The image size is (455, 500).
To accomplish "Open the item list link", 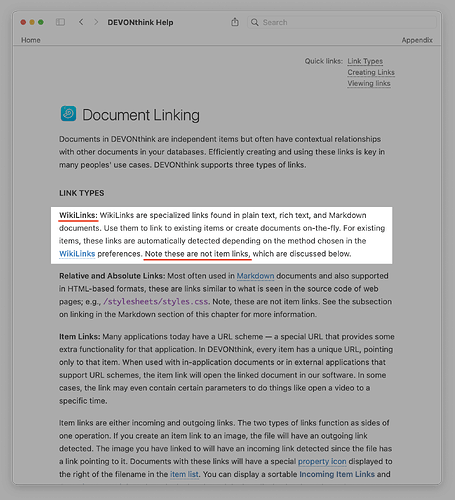I will click(x=184, y=474).
